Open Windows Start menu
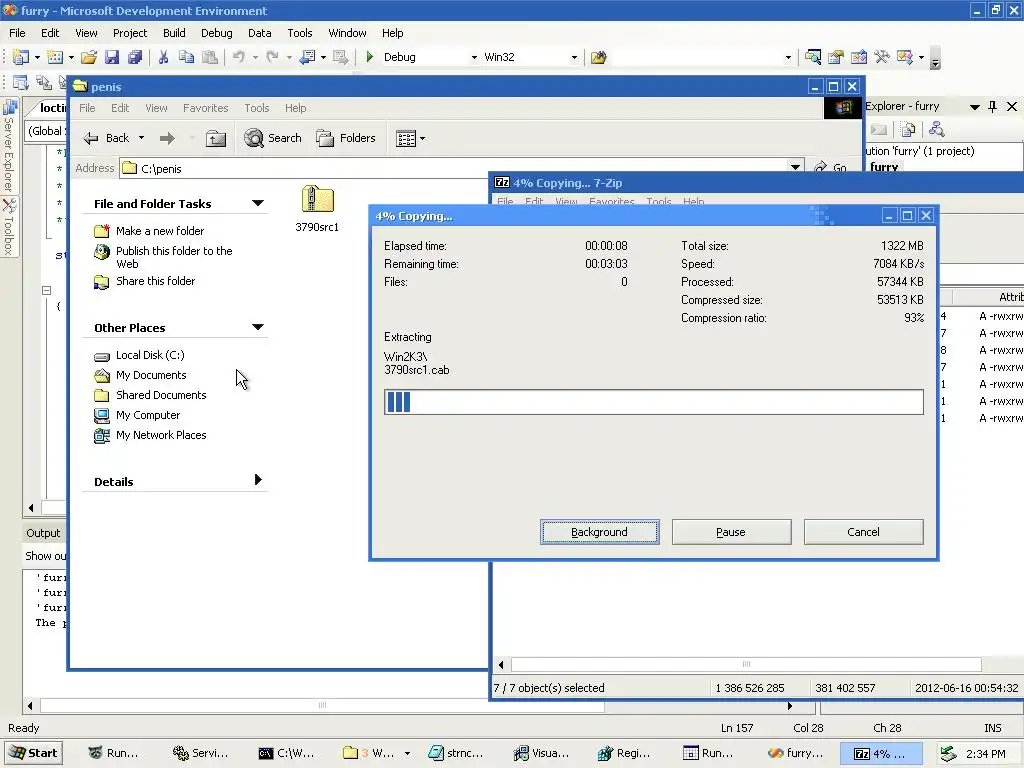This screenshot has height=768, width=1024. 34,753
